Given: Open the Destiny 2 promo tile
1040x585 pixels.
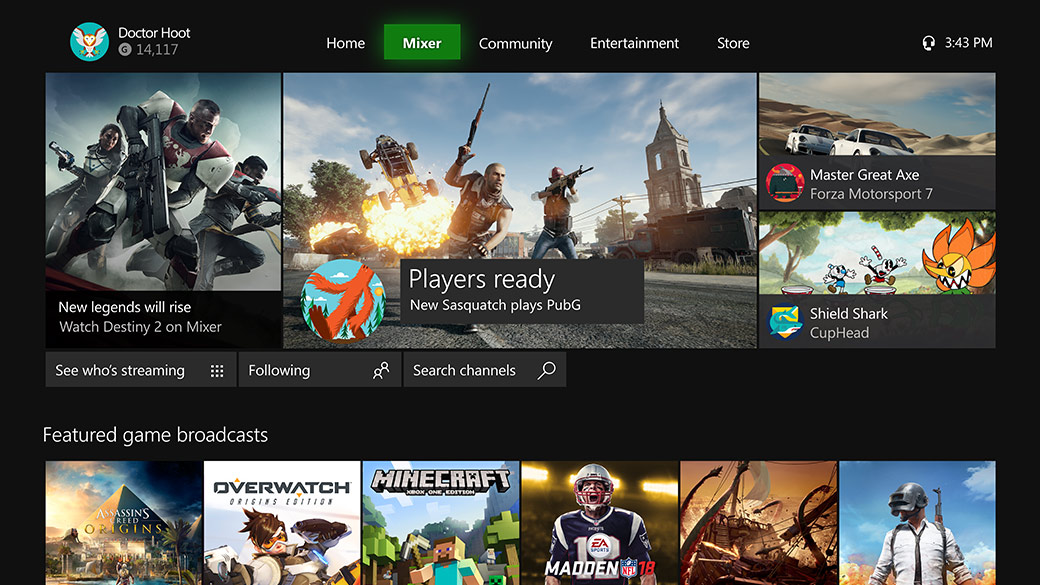Looking at the screenshot, I should point(163,210).
